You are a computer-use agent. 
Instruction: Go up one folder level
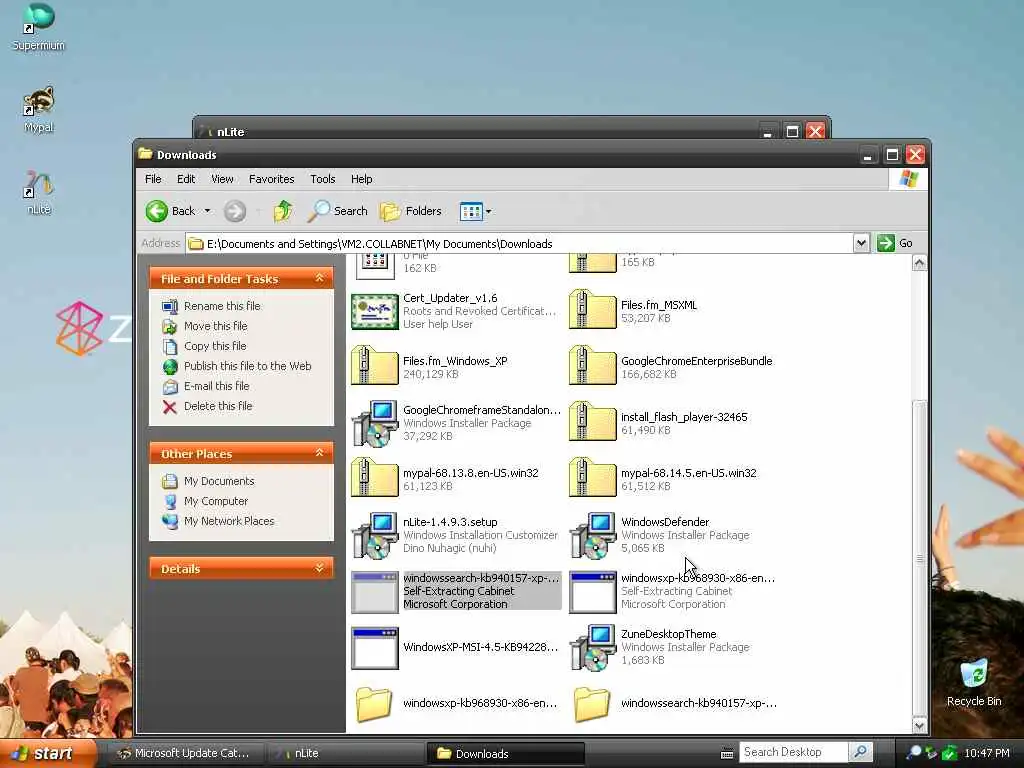[x=283, y=211]
